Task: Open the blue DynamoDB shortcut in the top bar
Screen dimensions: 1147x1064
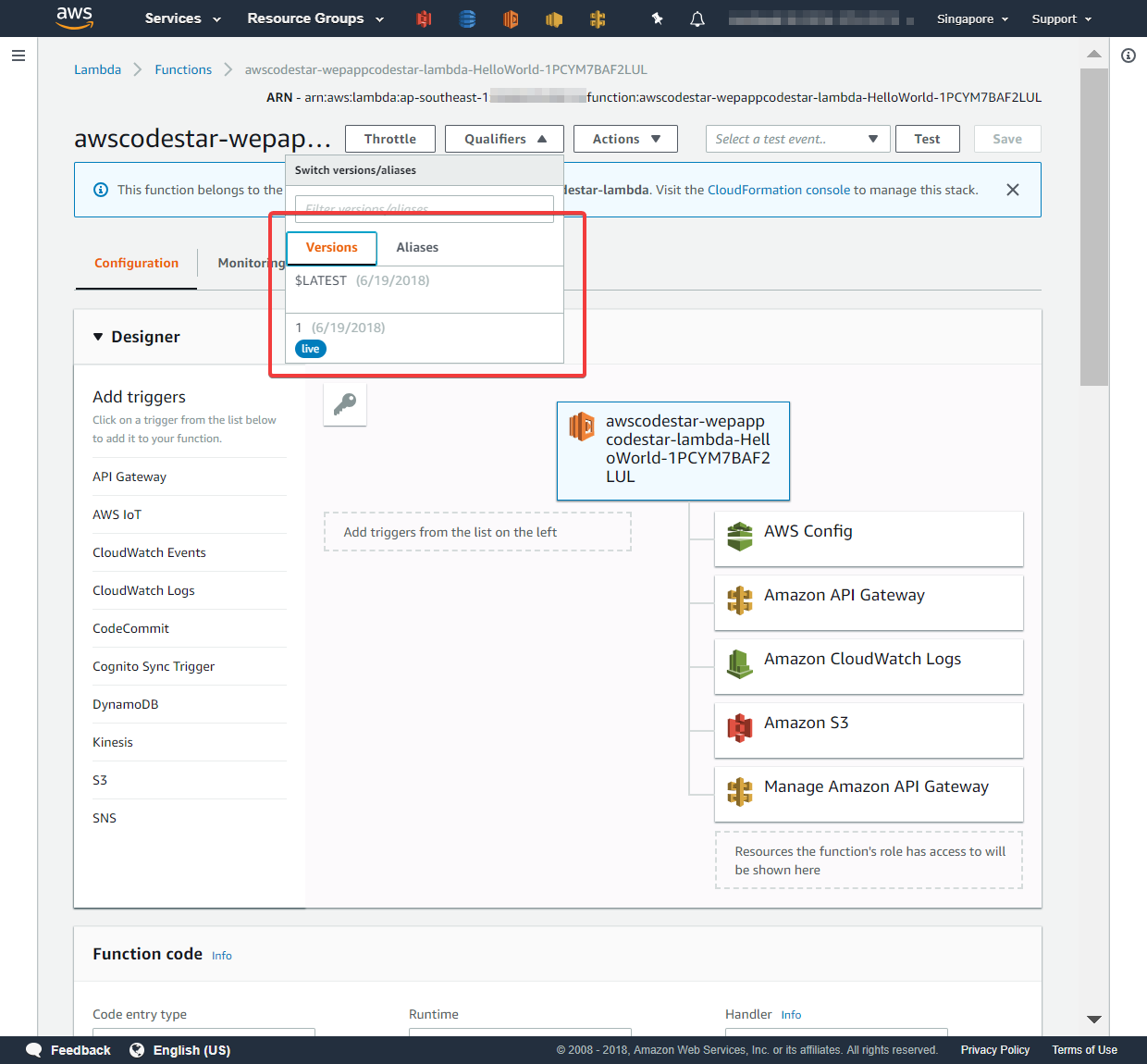Action: tap(467, 19)
